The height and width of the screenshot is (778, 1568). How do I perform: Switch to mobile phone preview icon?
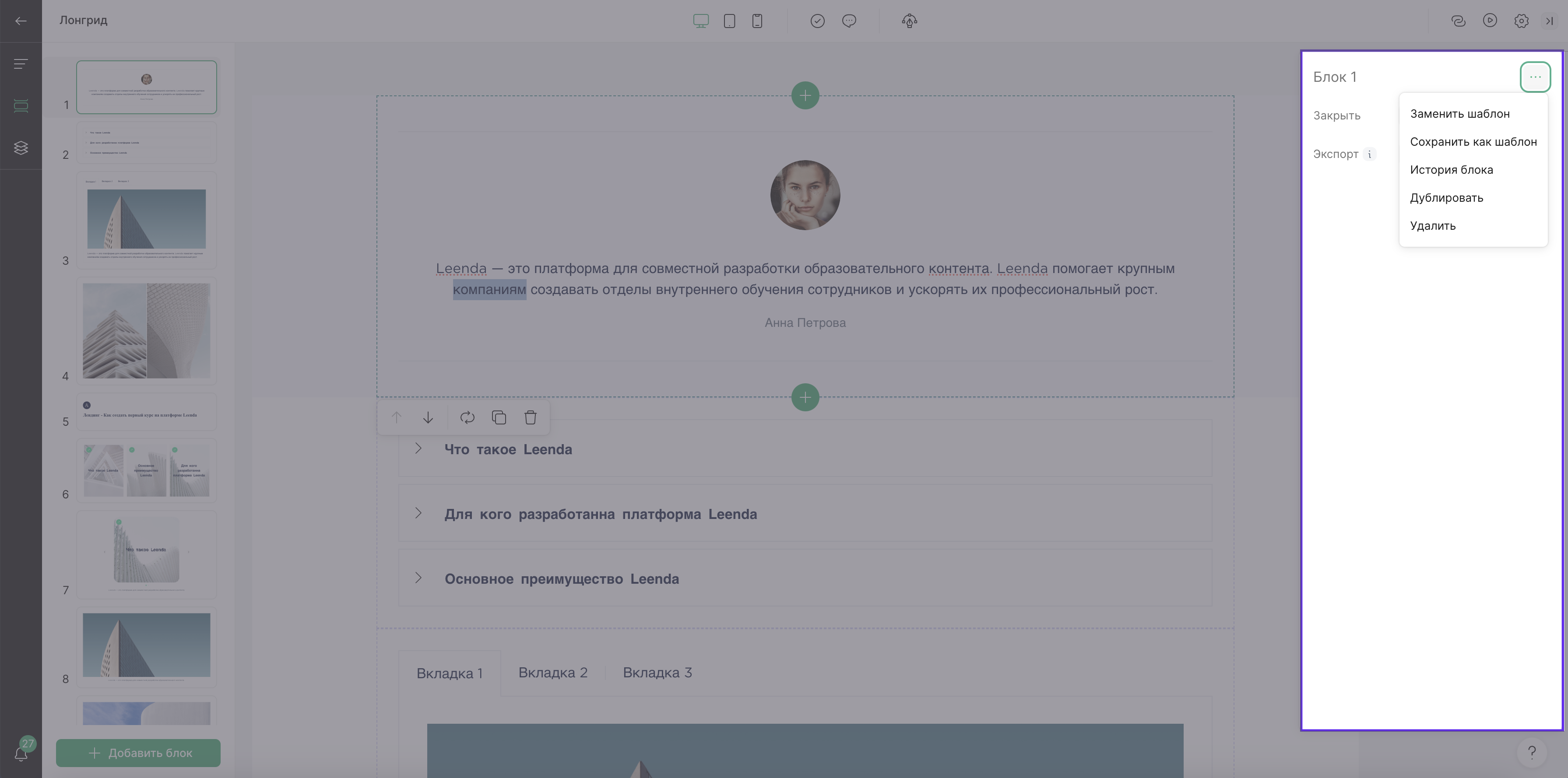[x=757, y=21]
